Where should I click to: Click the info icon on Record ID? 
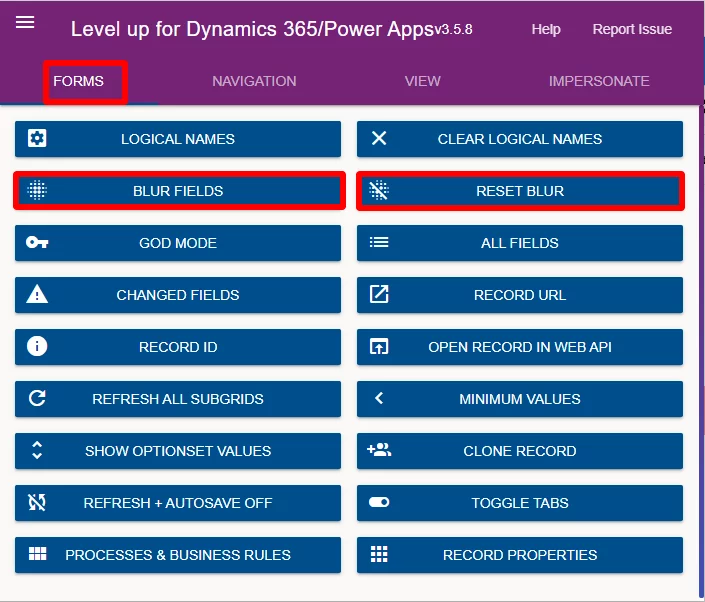coord(37,346)
